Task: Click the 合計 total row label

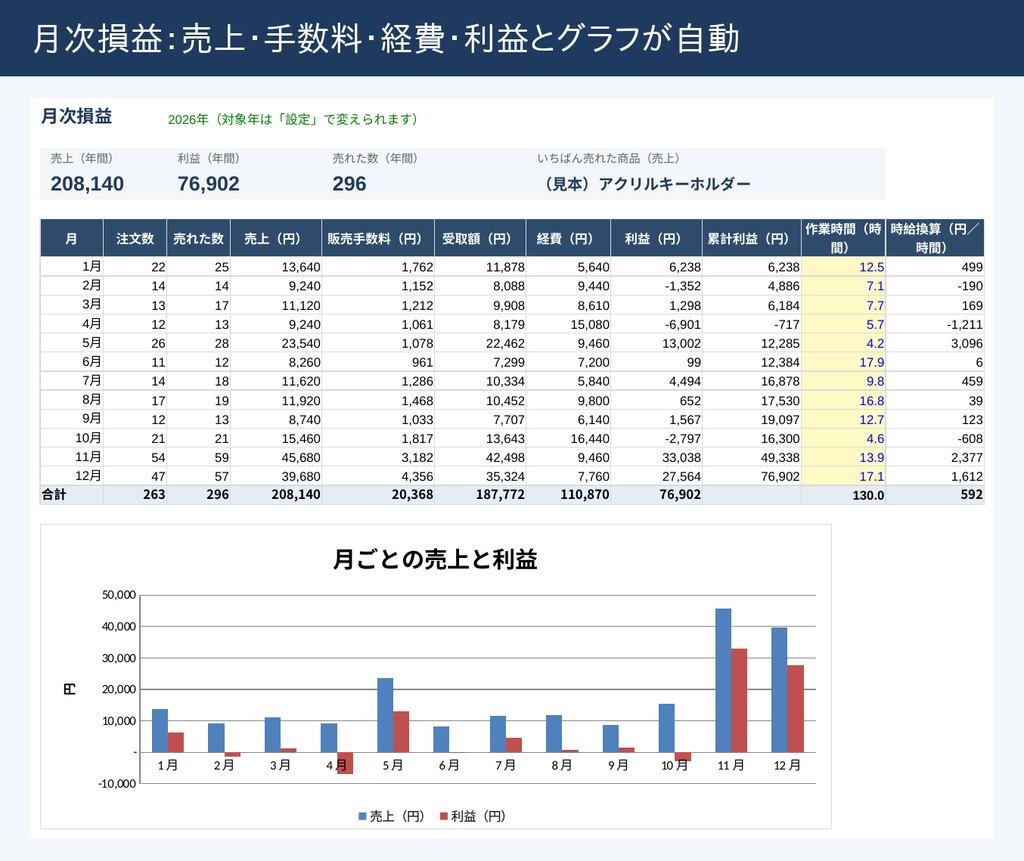Action: click(x=71, y=495)
